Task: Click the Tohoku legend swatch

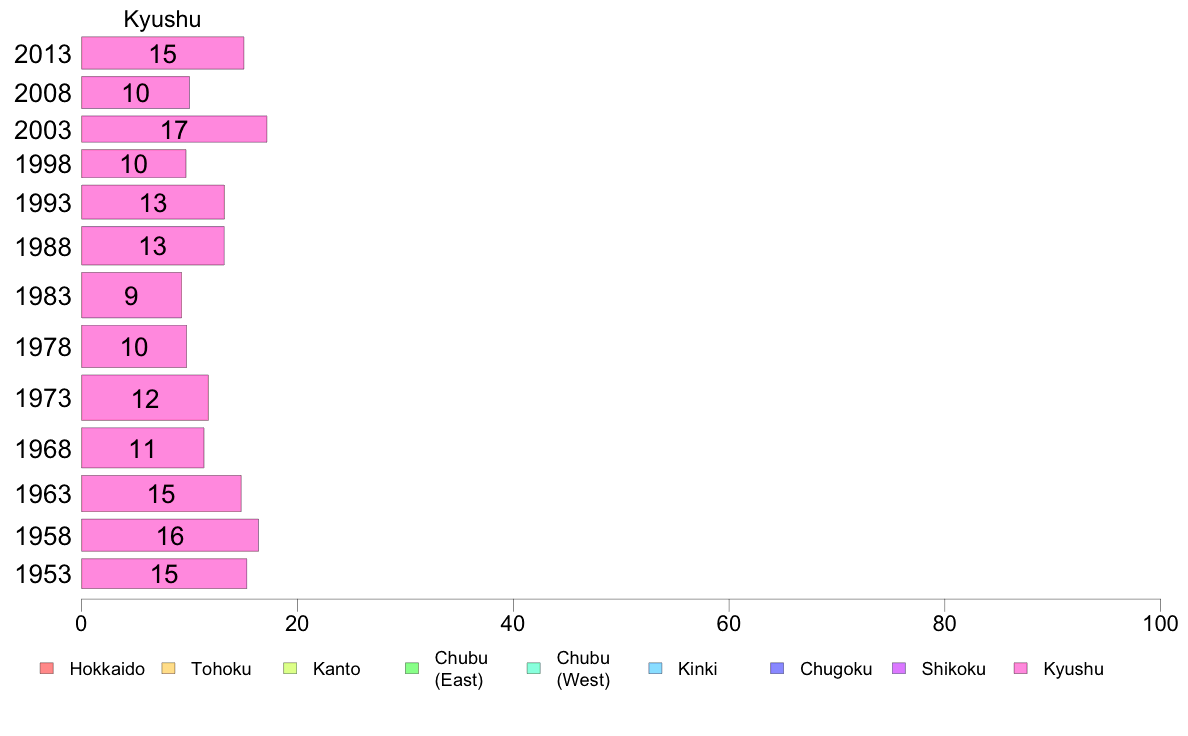Action: coord(168,668)
